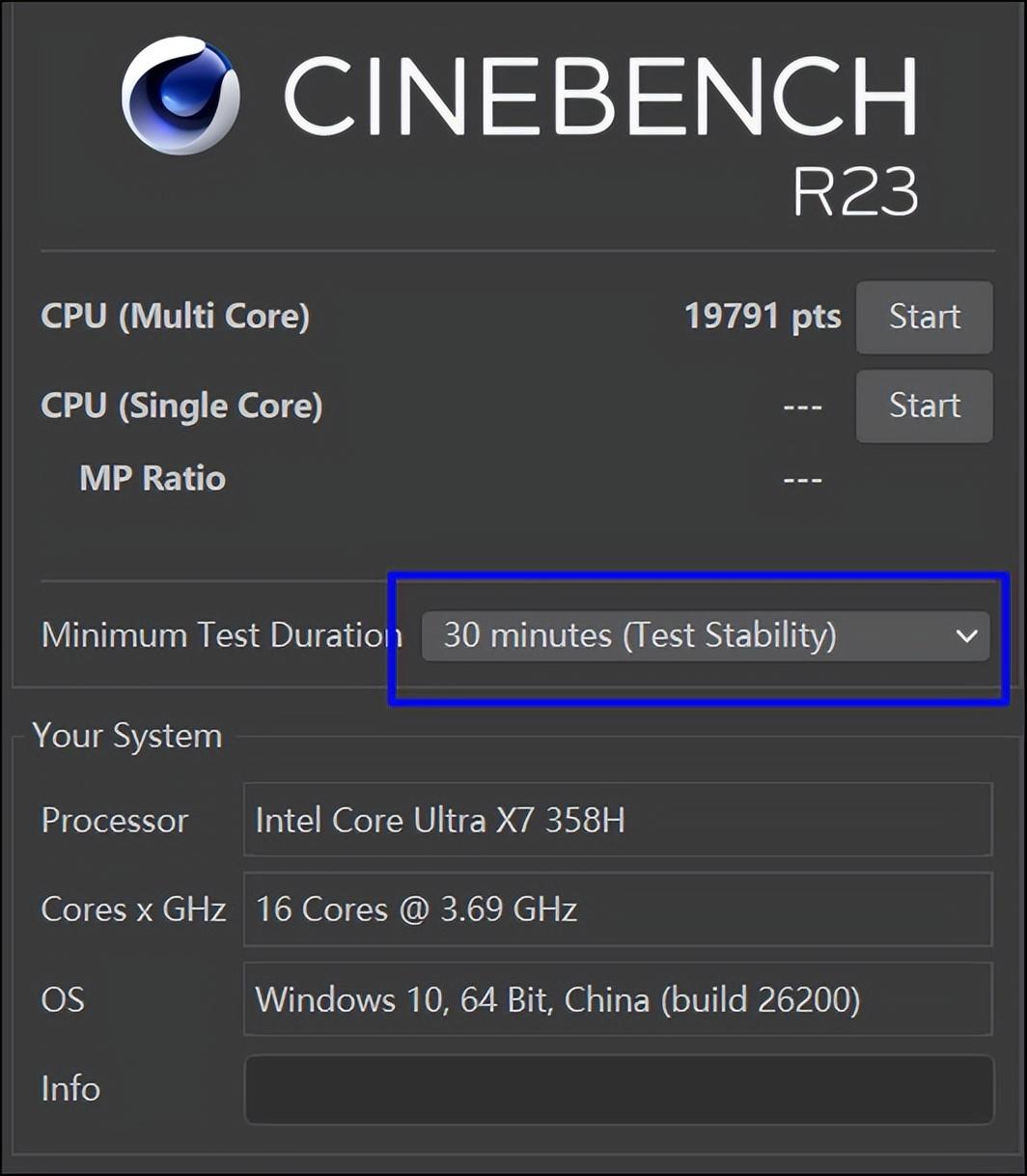Start the CPU Single Core test

(x=924, y=406)
